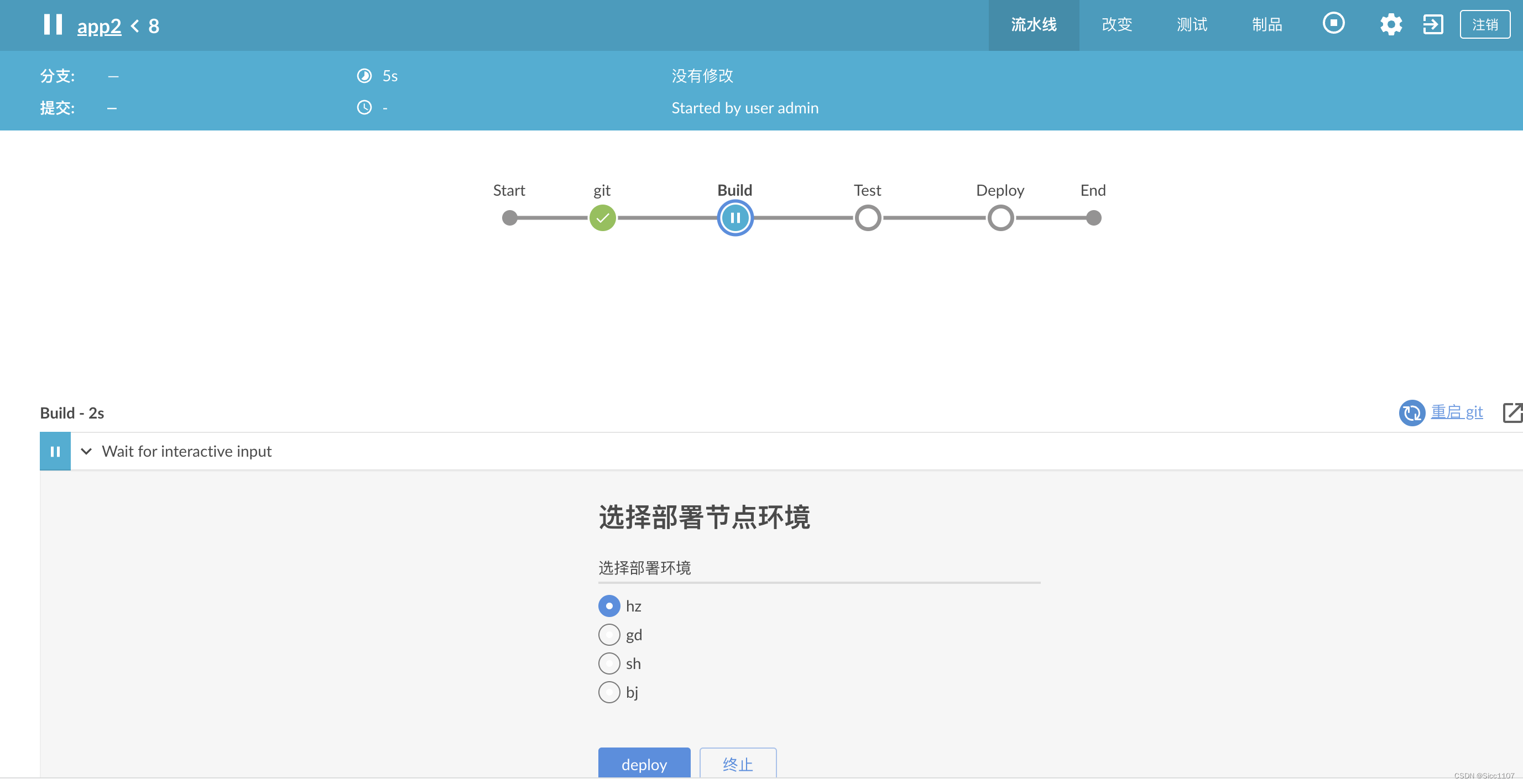Image resolution: width=1523 pixels, height=784 pixels.
Task: Select the hz radio option
Action: click(608, 606)
